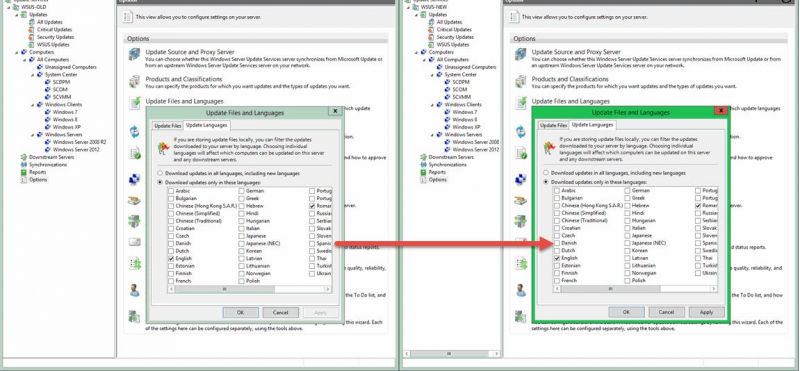The image size is (800, 371).
Task: Click Update Files and Languages icon in WSUS-OLD window
Action: click(135, 103)
